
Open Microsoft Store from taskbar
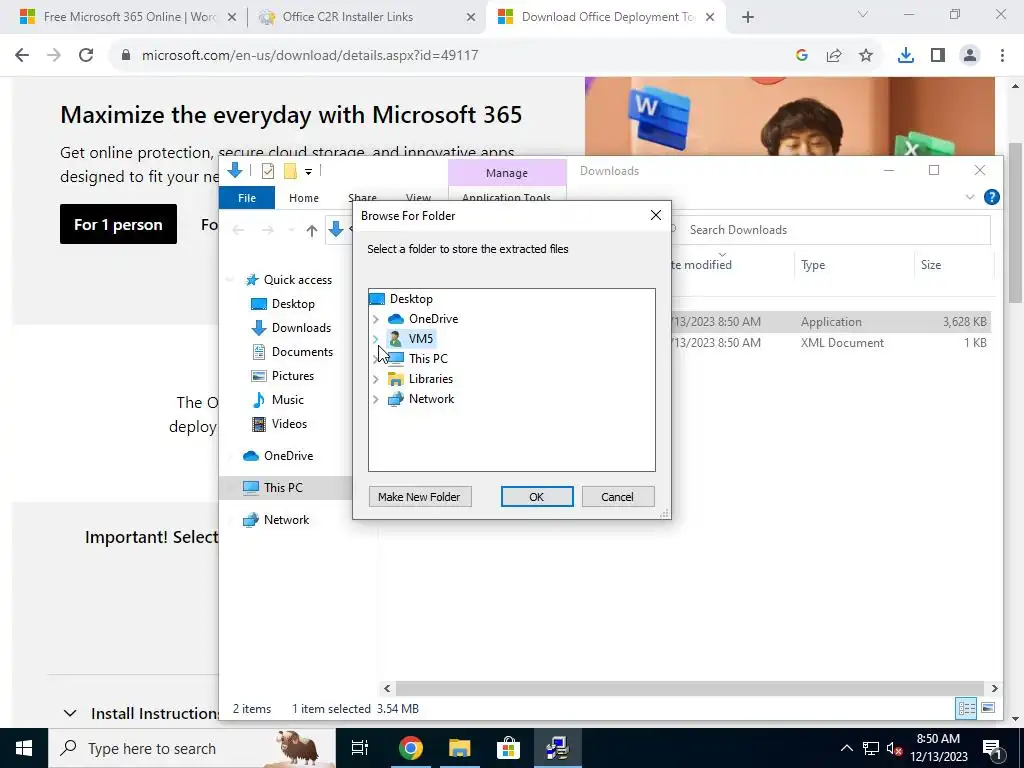(x=508, y=748)
